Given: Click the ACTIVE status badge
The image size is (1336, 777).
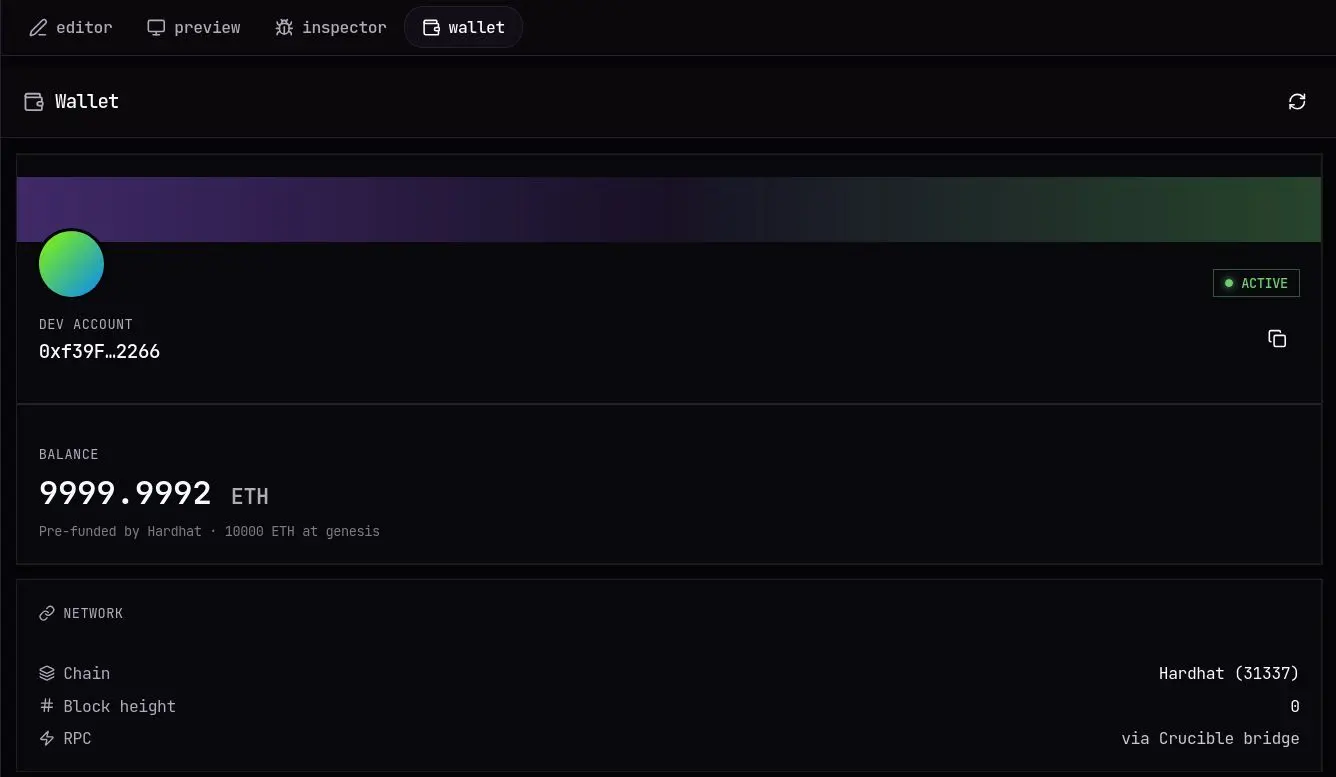Looking at the screenshot, I should (1257, 283).
